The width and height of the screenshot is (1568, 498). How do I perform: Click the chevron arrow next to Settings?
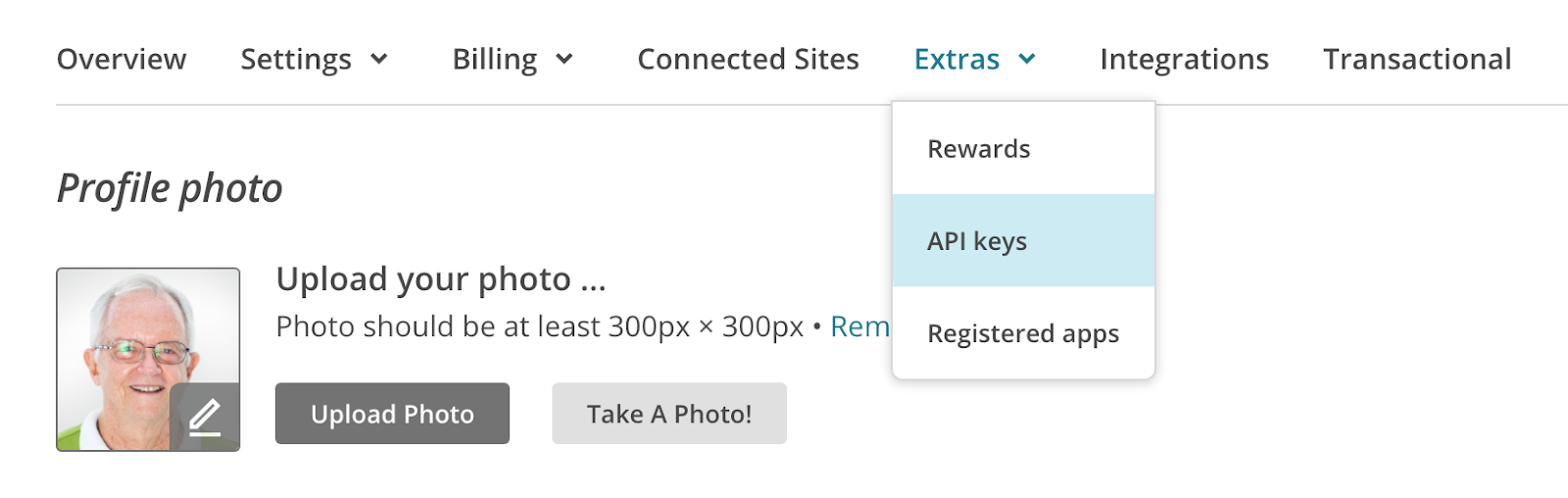point(379,60)
